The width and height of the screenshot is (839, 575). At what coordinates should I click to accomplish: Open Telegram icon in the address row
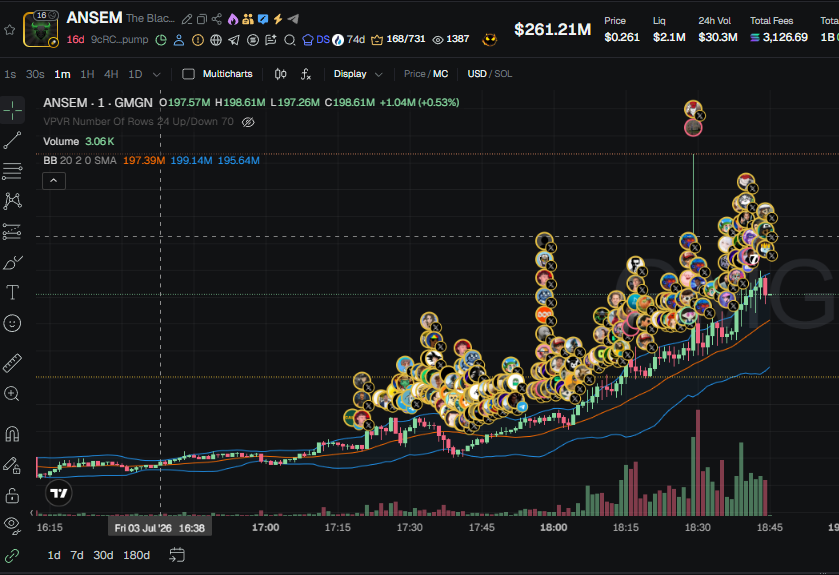click(x=234, y=40)
